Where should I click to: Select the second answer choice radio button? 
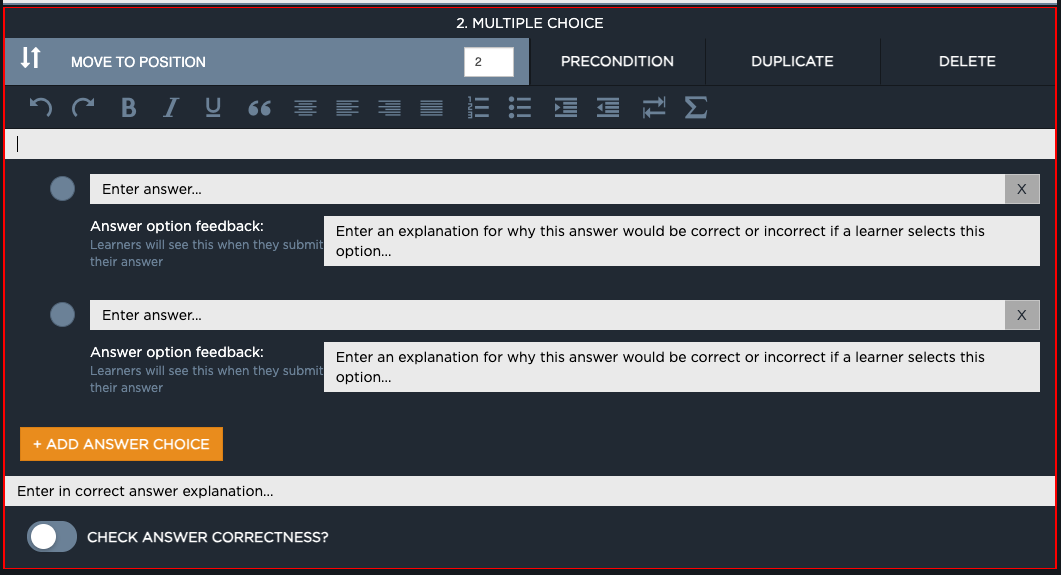point(62,315)
